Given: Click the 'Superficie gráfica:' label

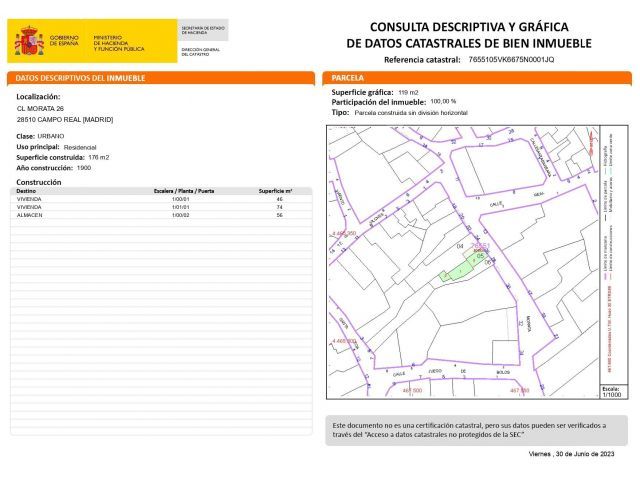Looking at the screenshot, I should coord(362,92).
